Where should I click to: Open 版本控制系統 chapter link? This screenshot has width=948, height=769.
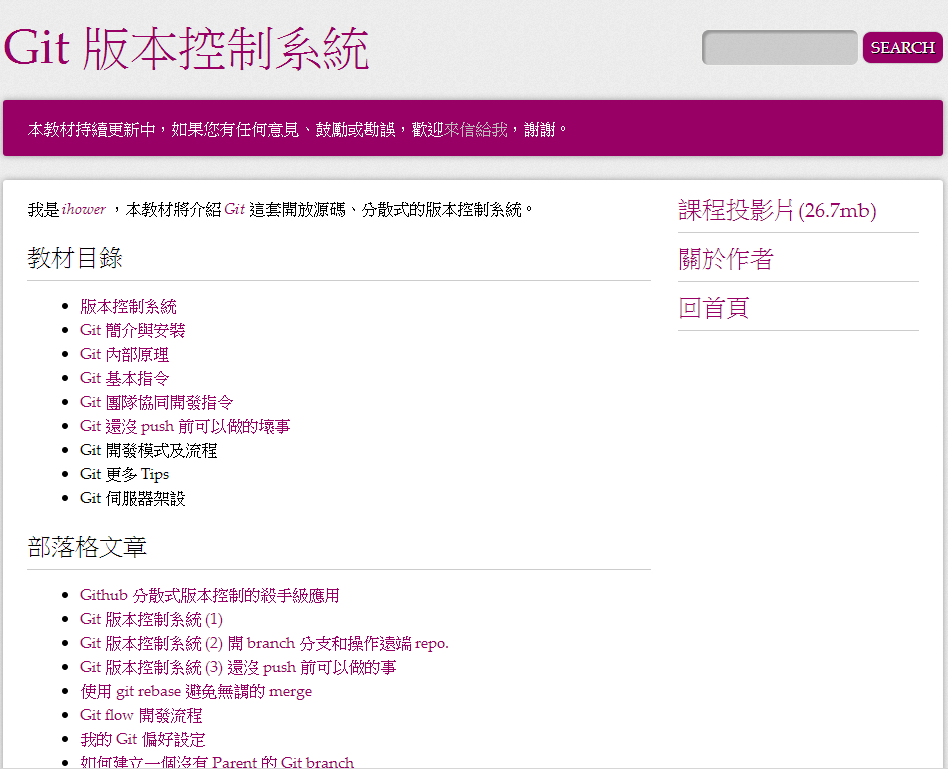point(128,307)
